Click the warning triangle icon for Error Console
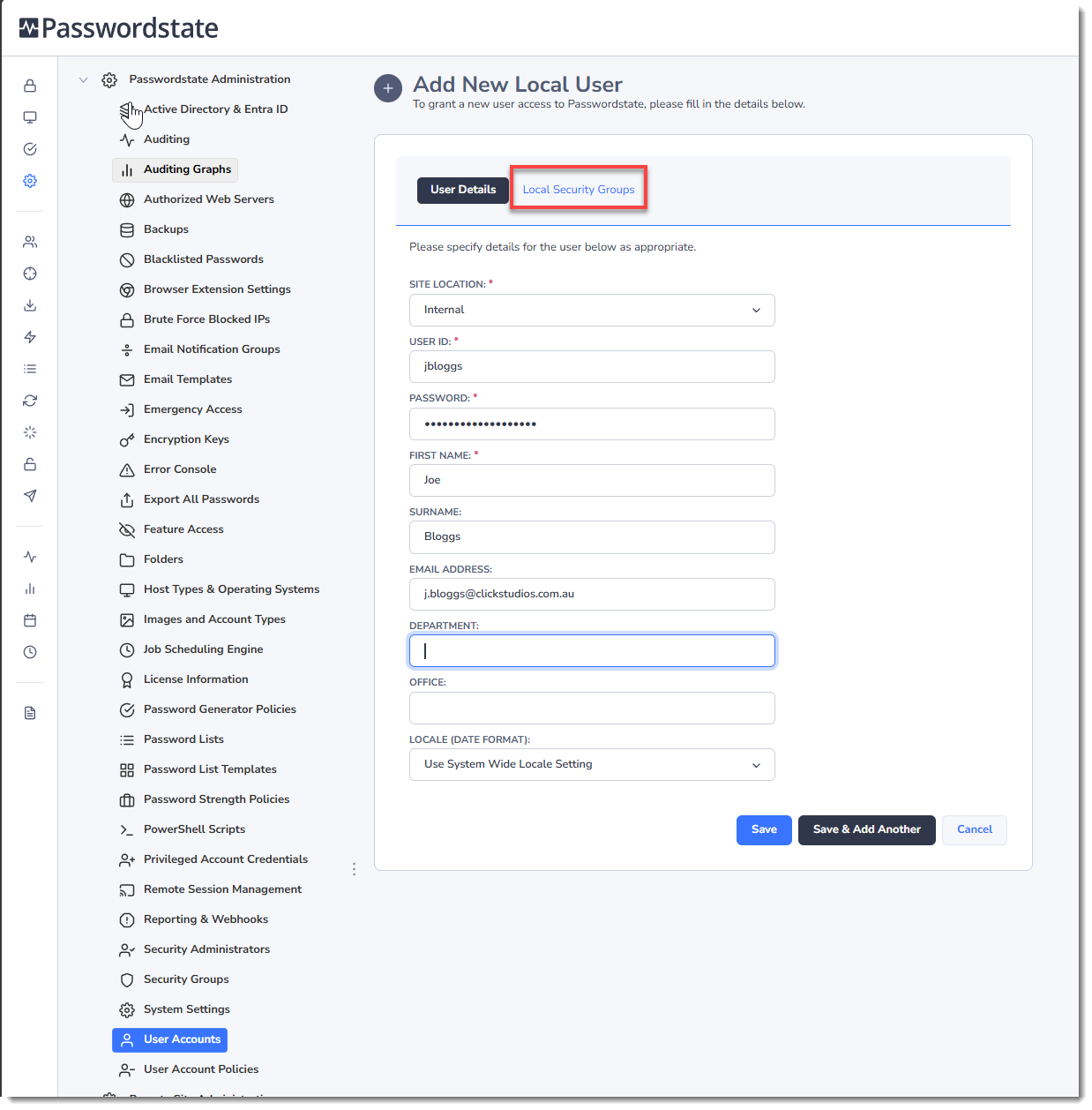The image size is (1092, 1110). click(127, 470)
